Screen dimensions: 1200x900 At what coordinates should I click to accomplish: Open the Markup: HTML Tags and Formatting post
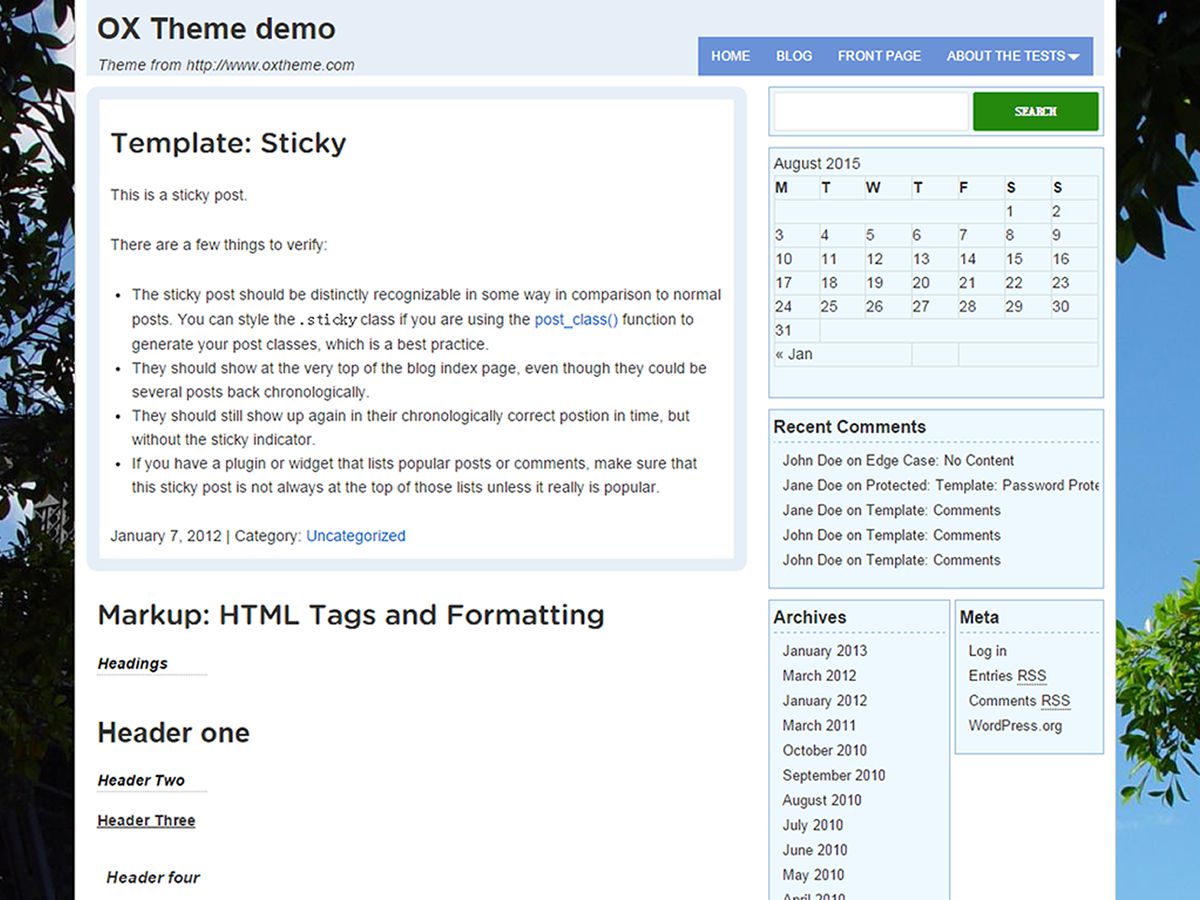(350, 614)
